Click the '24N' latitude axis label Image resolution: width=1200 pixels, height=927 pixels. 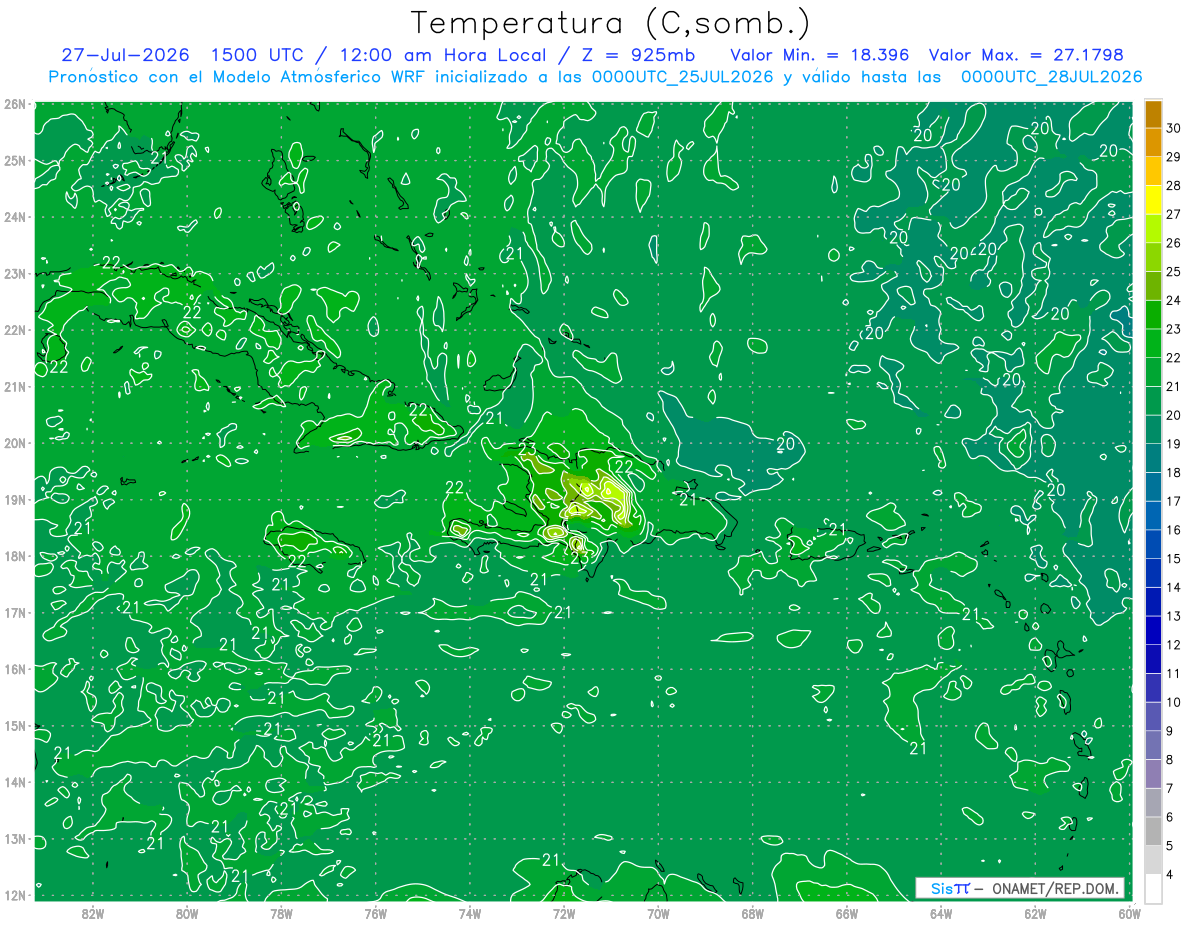[14, 217]
